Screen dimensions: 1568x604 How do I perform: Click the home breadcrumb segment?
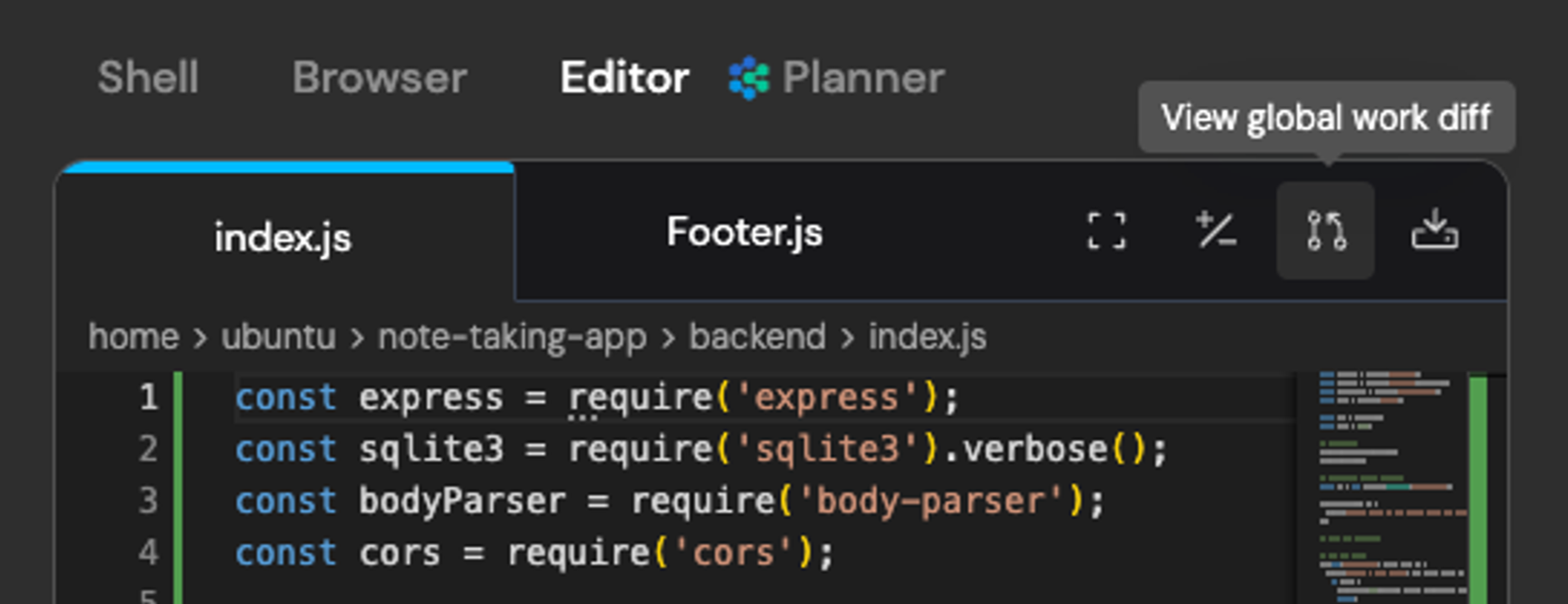tap(133, 337)
